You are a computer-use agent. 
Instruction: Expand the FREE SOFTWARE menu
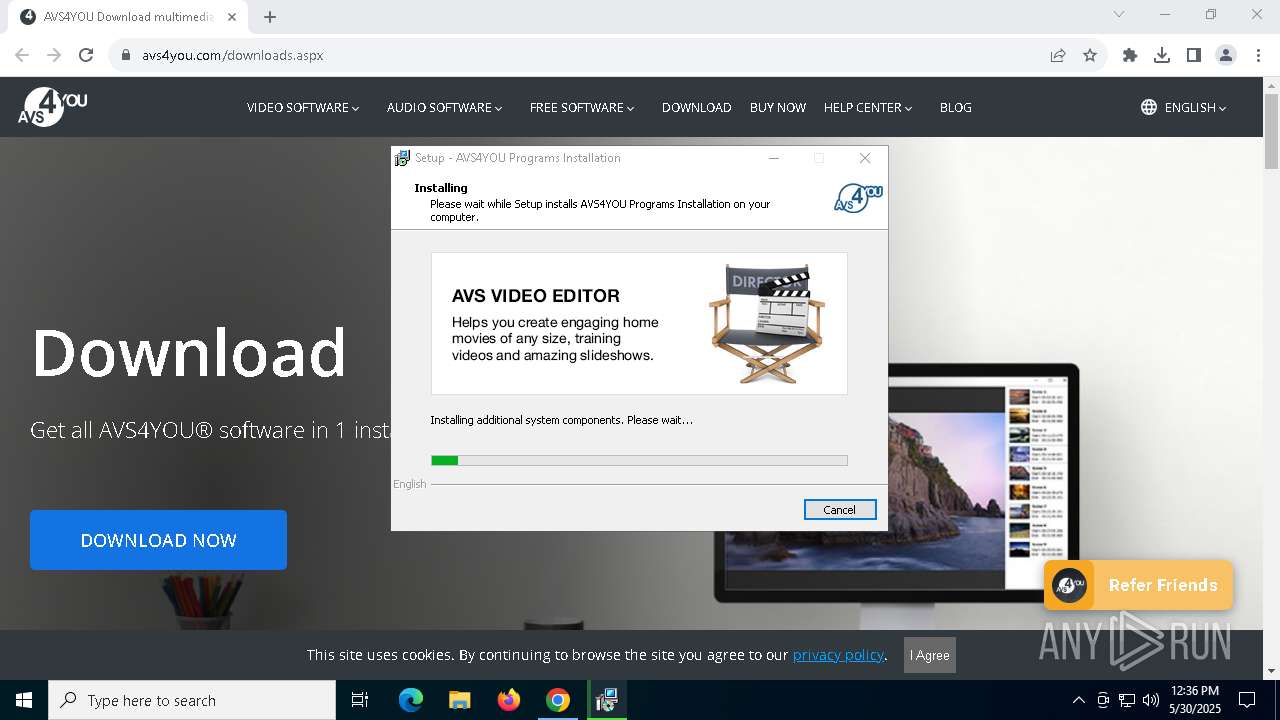581,107
